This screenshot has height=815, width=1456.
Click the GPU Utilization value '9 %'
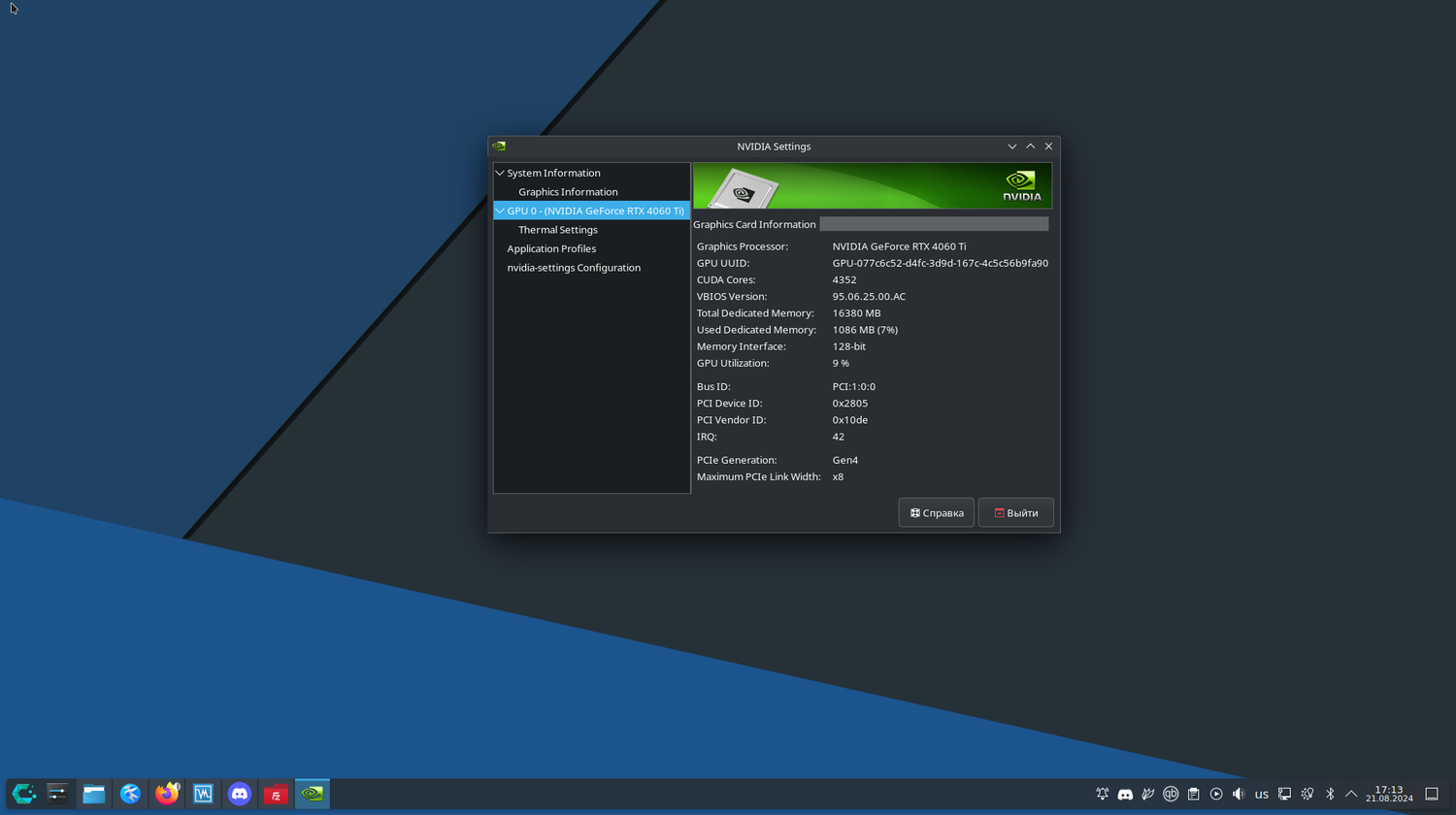(x=841, y=363)
